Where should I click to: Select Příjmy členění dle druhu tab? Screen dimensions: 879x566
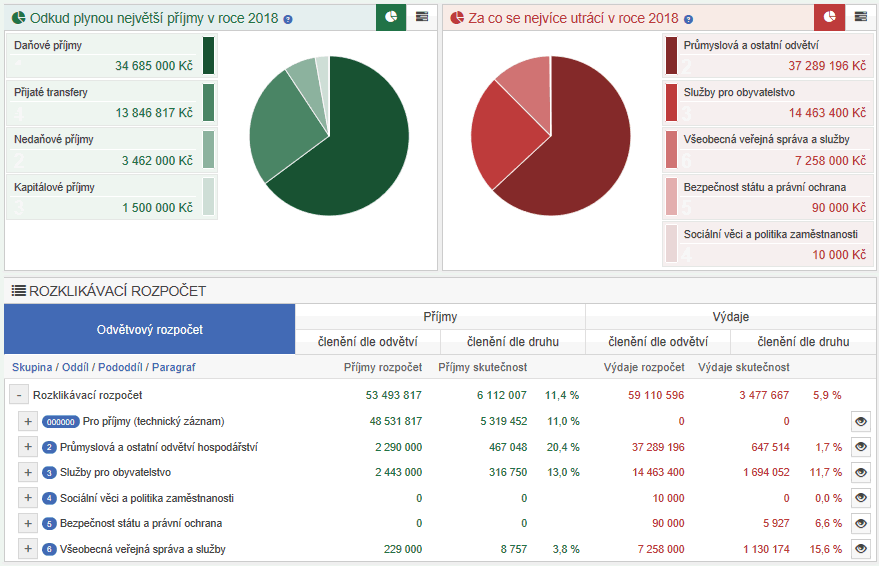pos(513,342)
